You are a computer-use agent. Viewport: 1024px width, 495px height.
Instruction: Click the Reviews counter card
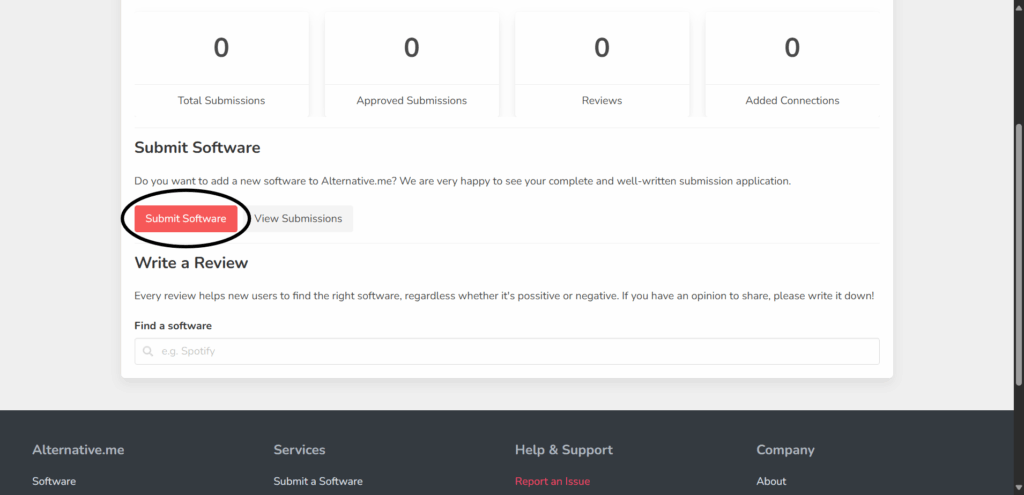602,64
